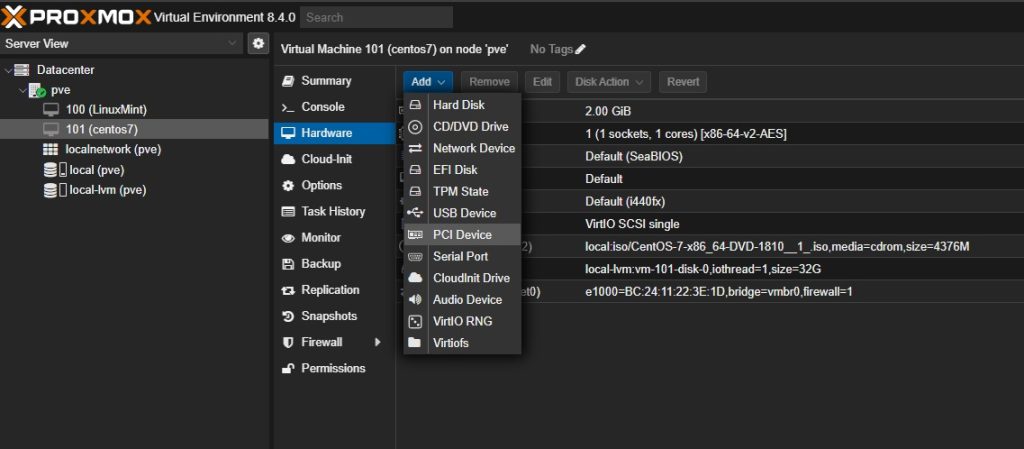Click the TPM State icon
The height and width of the screenshot is (449, 1024).
coord(415,191)
